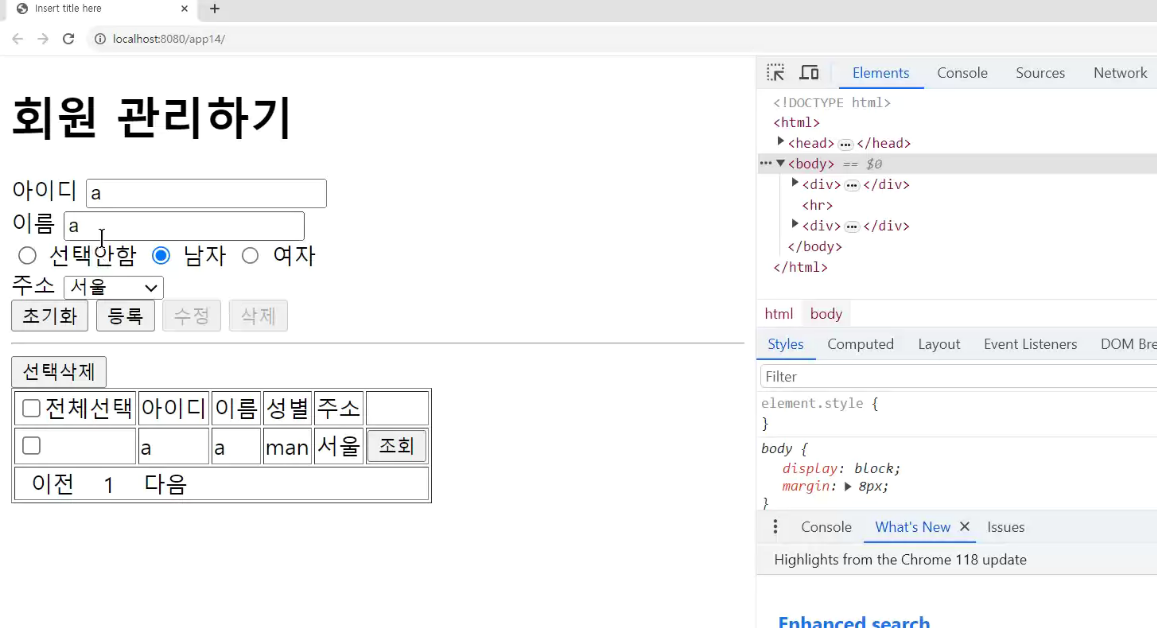Select the Computed sidebar tab
This screenshot has height=628, width=1157.
[x=860, y=344]
